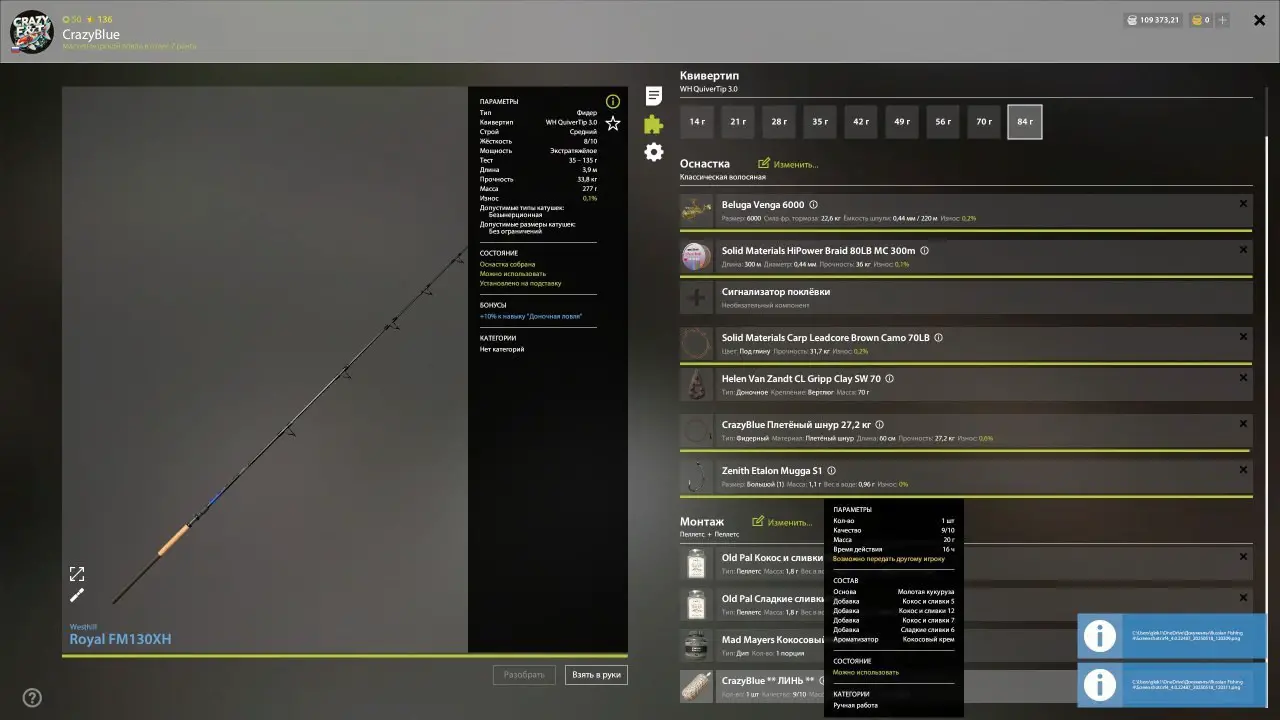Show rod info via yellow info icon

(x=613, y=101)
